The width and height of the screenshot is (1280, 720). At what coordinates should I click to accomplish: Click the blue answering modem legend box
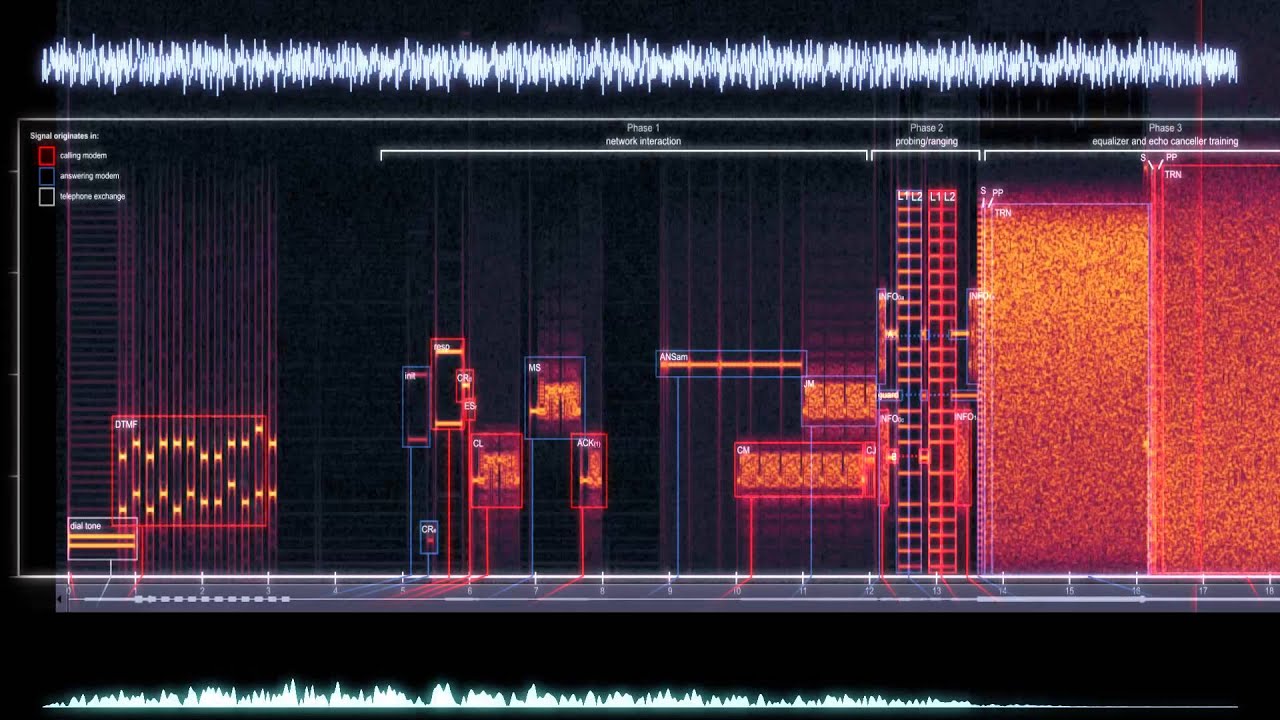pyautogui.click(x=46, y=176)
